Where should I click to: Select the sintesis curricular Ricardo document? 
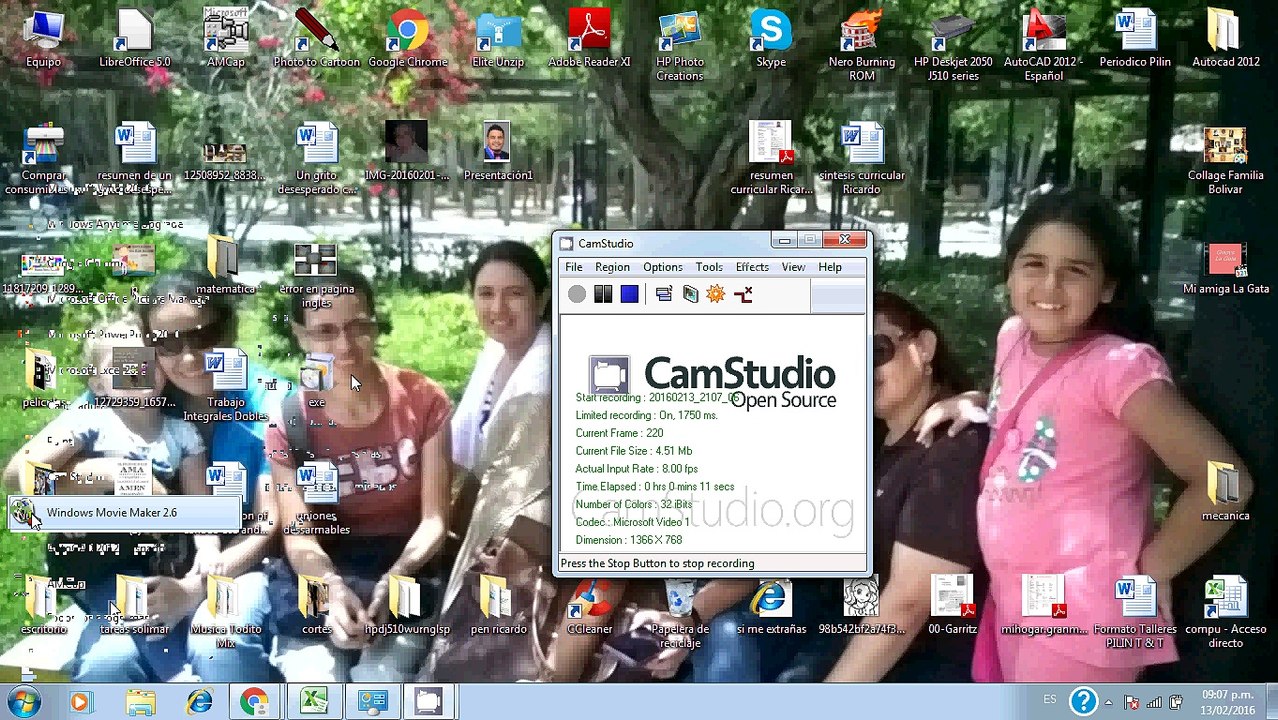click(862, 160)
